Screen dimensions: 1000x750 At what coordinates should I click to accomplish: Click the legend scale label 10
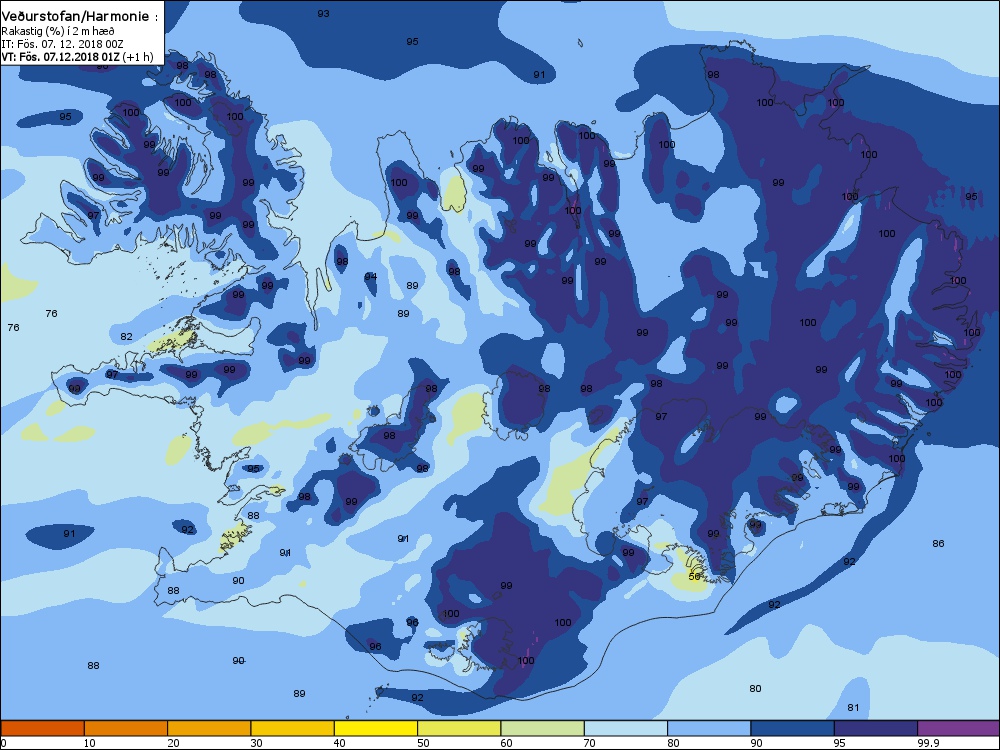(x=89, y=743)
